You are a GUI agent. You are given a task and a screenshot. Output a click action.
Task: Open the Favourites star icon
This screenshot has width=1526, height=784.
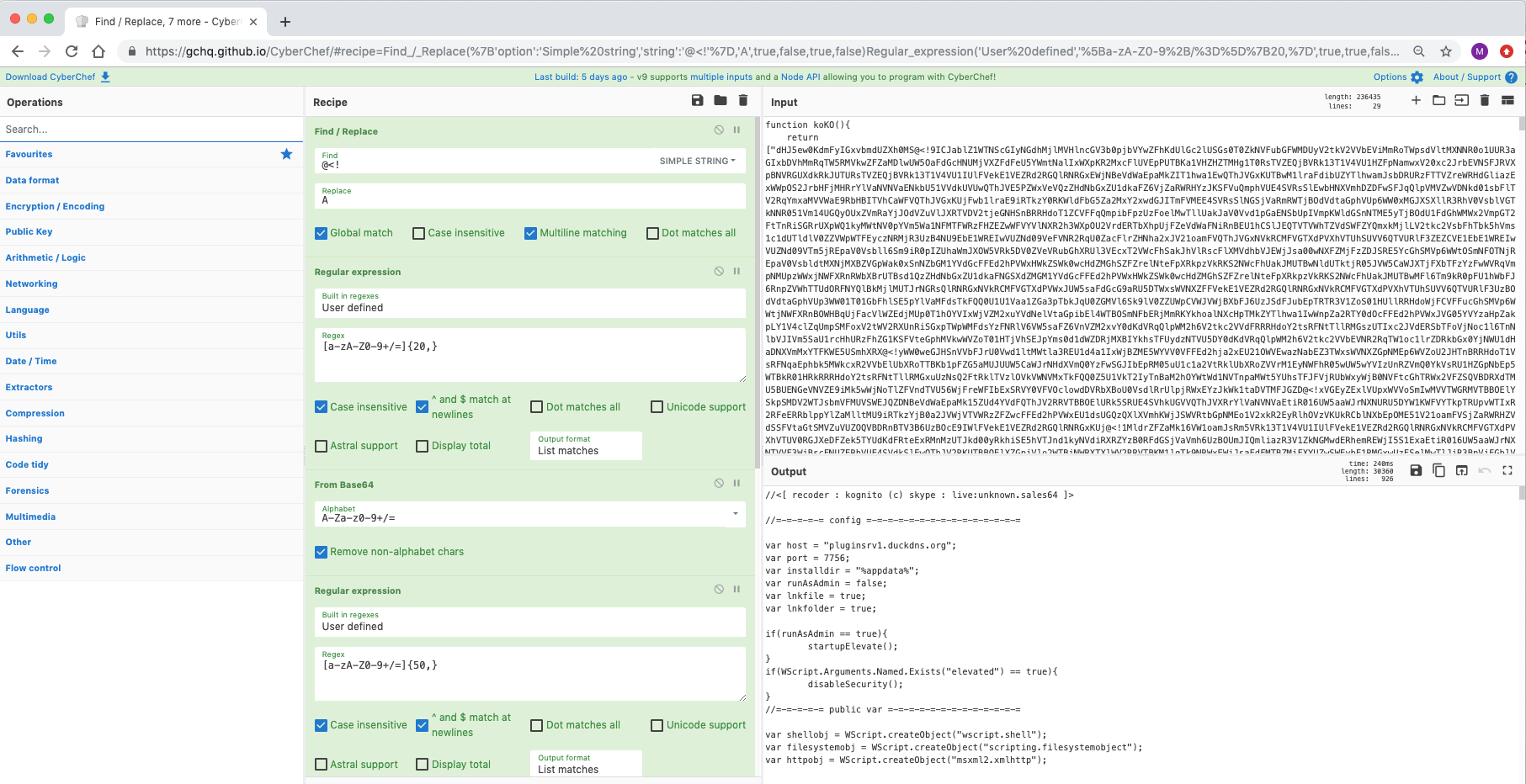click(286, 154)
